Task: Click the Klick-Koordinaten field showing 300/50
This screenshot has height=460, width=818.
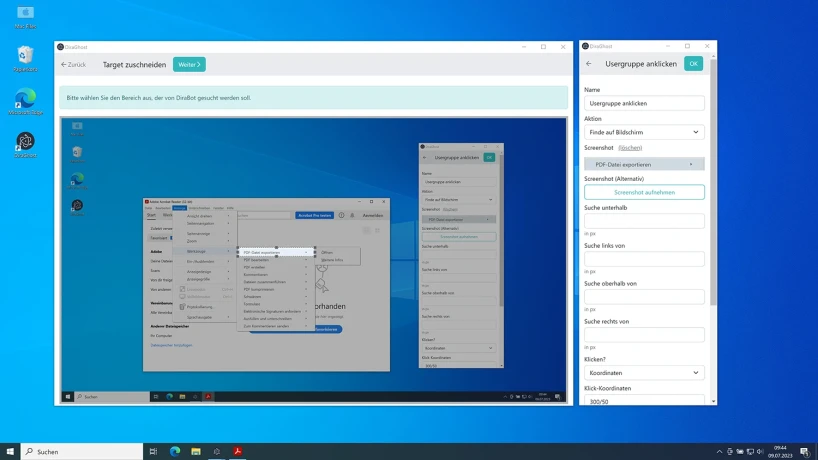Action: point(644,400)
